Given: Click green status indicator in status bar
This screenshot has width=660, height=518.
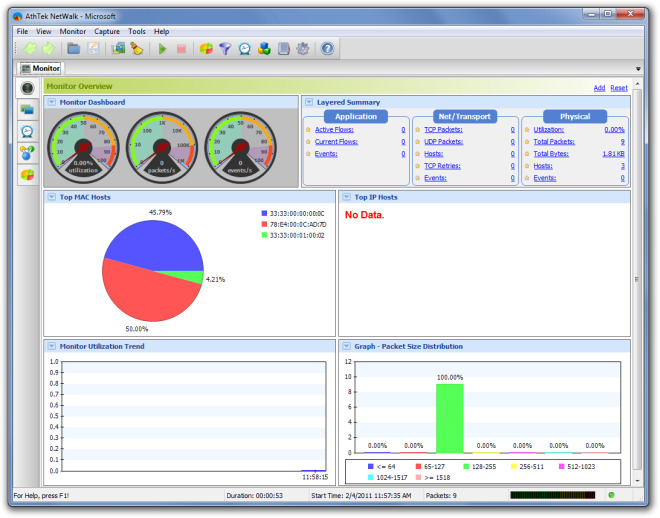Looking at the screenshot, I should click(x=612, y=495).
